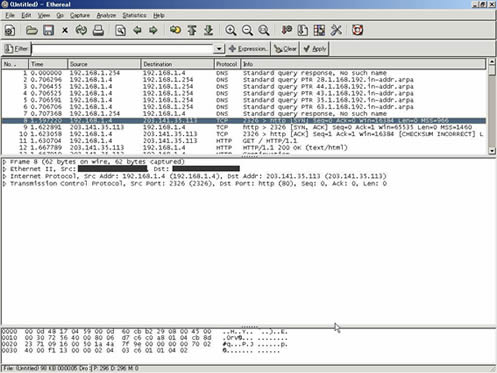Click hex dump row 0010
The width and height of the screenshot is (497, 373).
[x=145, y=338]
